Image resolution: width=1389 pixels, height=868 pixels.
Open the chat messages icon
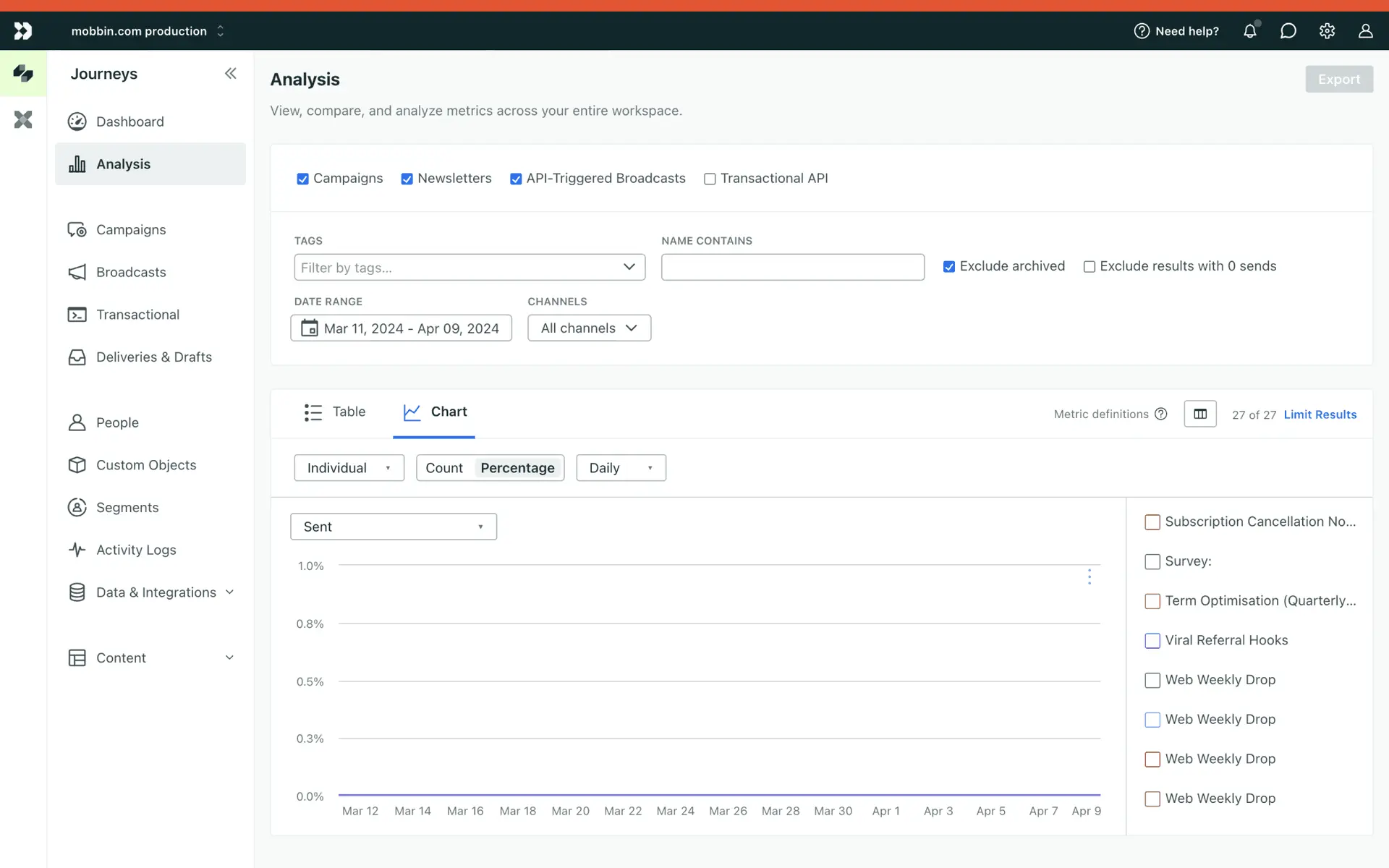pos(1288,31)
